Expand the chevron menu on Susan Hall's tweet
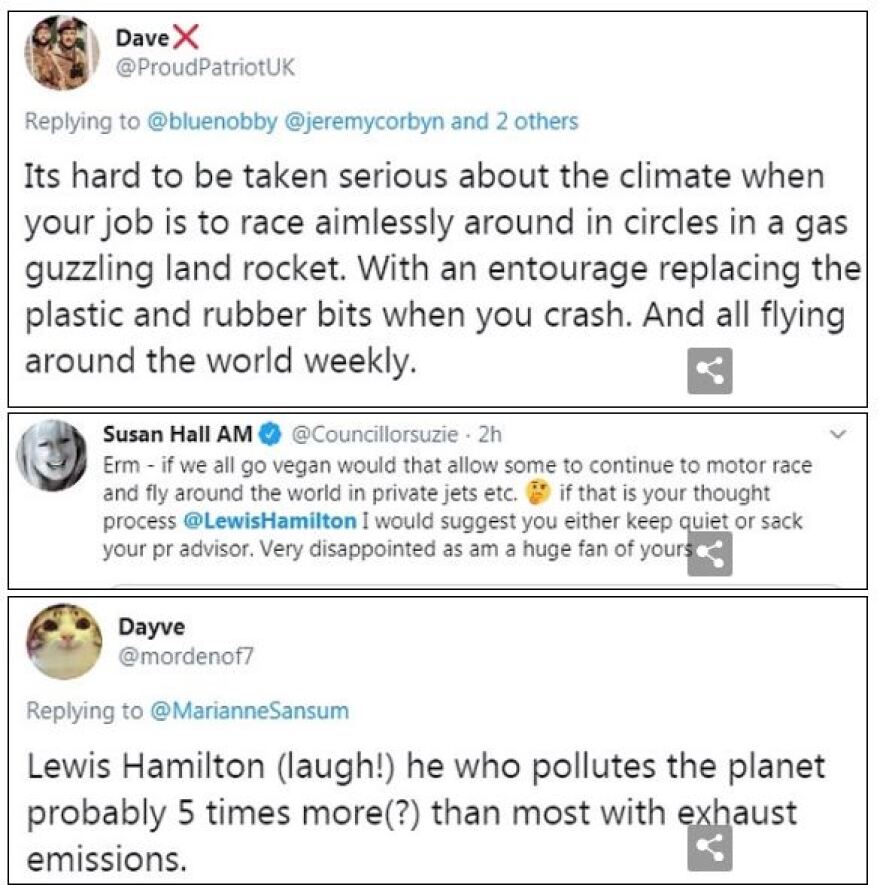The width and height of the screenshot is (880, 885). (838, 435)
